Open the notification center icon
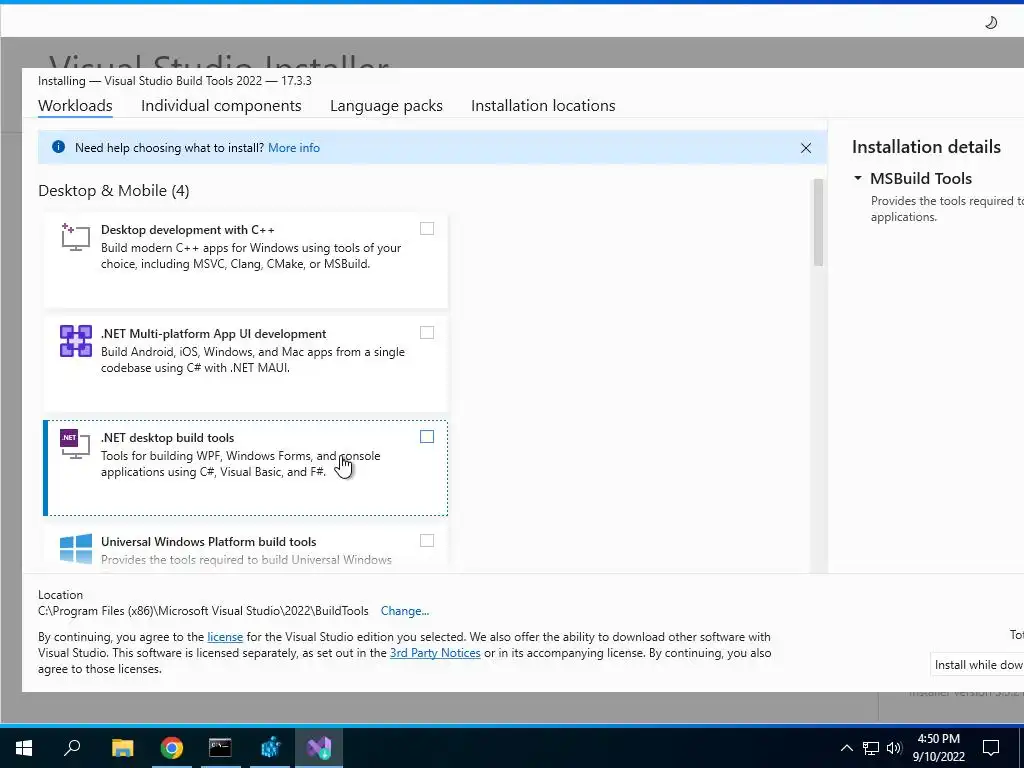The image size is (1024, 768). (x=991, y=748)
